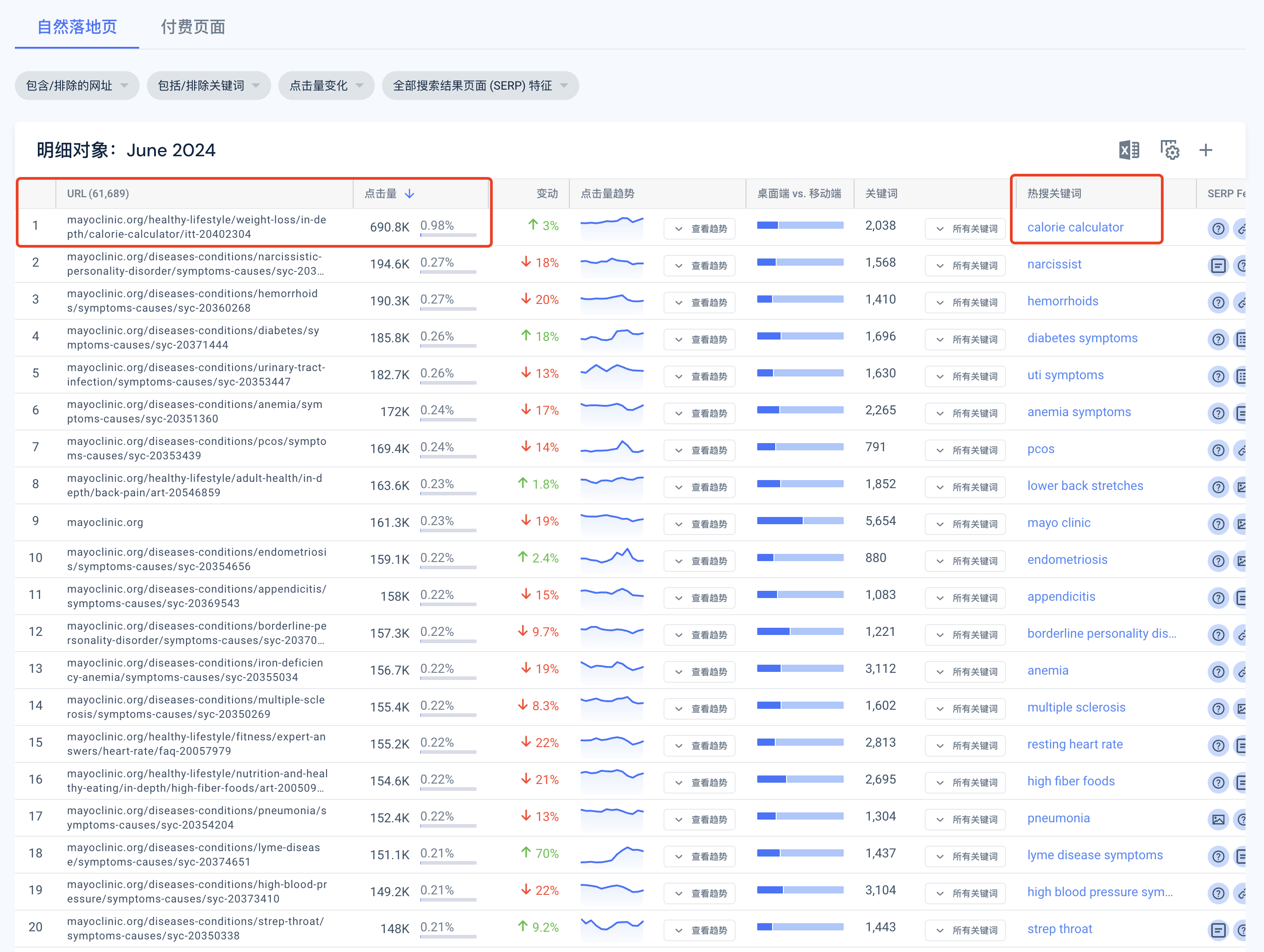1264x952 pixels.
Task: Expand 所有关键词 for lyme disease row
Action: (x=965, y=857)
